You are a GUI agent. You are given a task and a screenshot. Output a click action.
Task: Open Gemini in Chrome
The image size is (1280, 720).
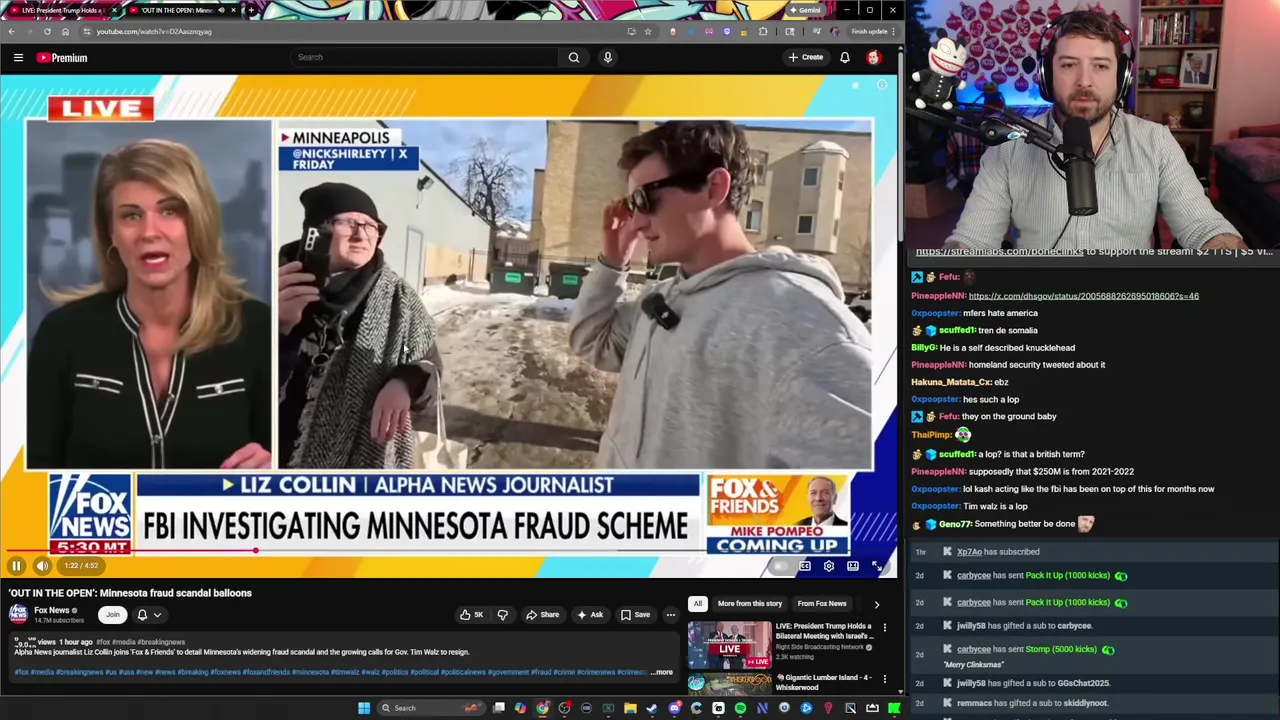804,10
